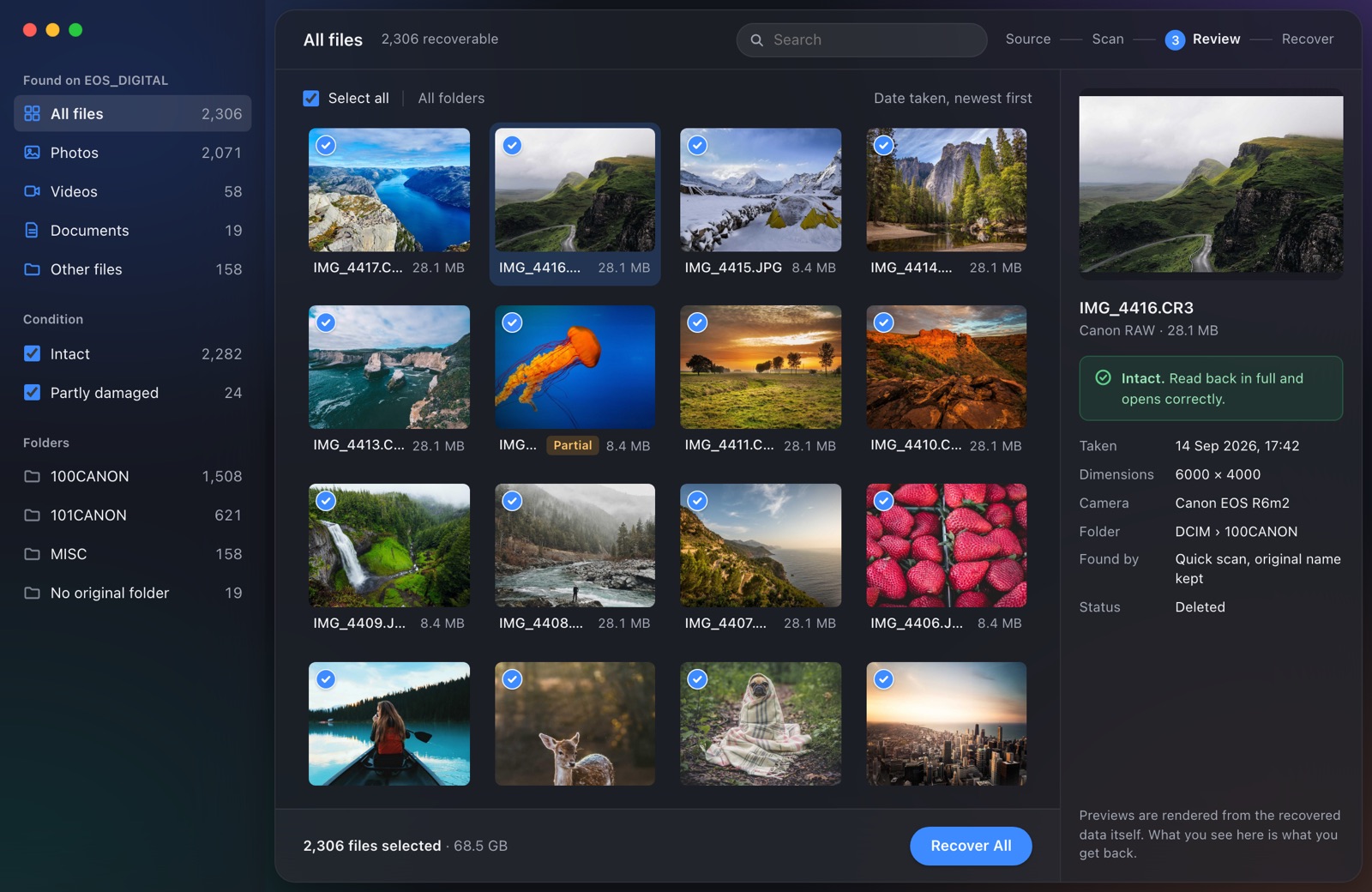Click the IMG_4415.JPG file name label
Screen dimensions: 1372x892
point(733,267)
